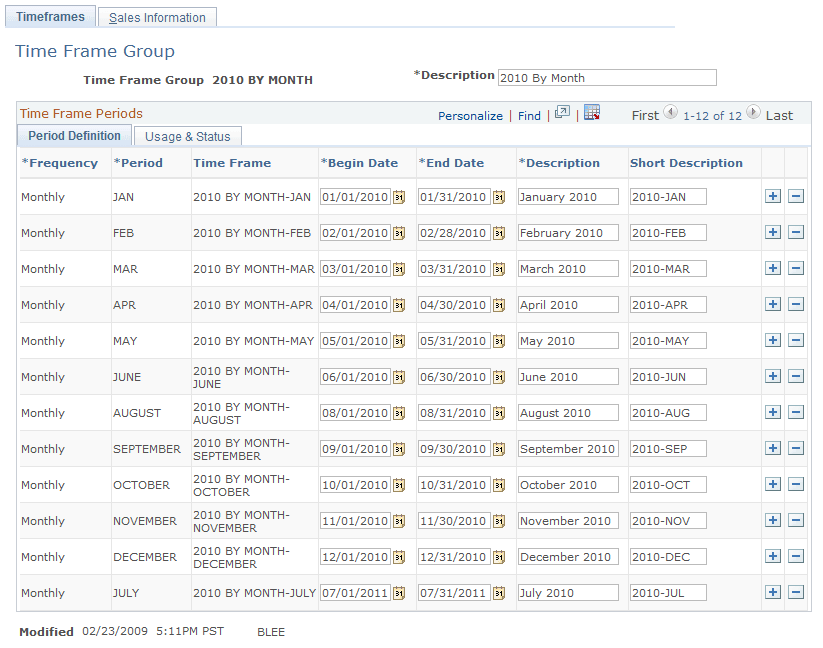Image resolution: width=823 pixels, height=648 pixels.
Task: Download the Time Frame Periods grid to spreadsheet
Action: coord(592,113)
